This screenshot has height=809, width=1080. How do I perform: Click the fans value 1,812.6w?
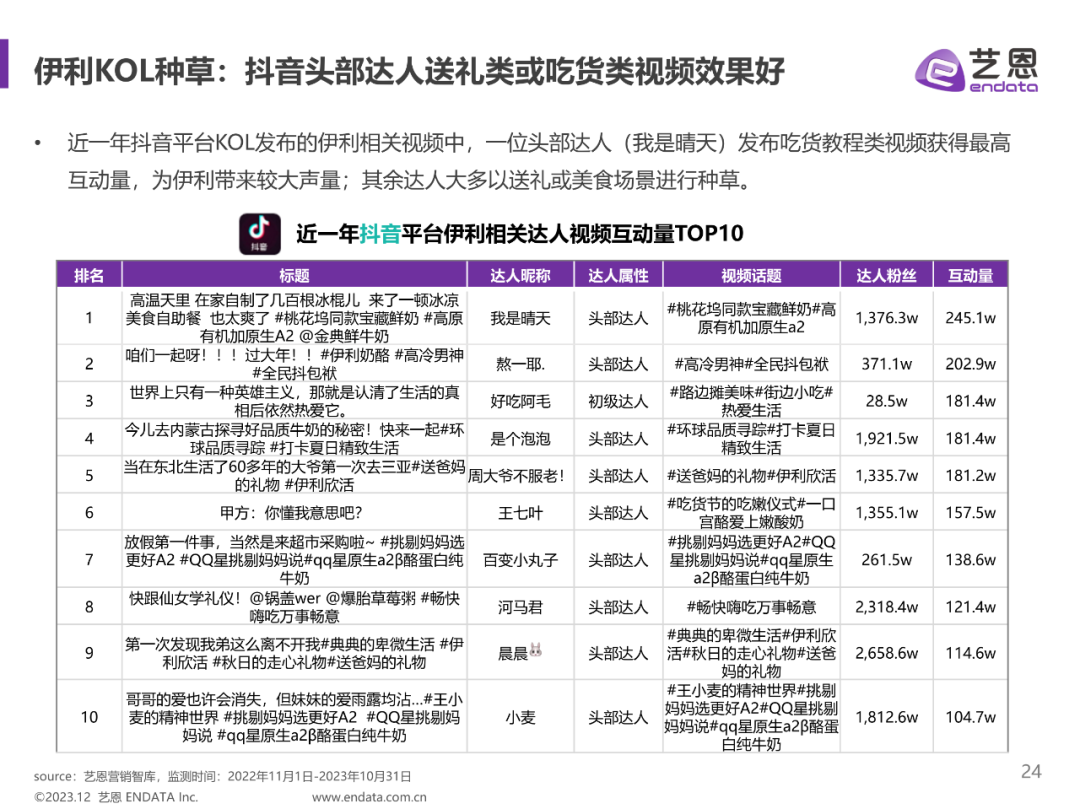(886, 717)
